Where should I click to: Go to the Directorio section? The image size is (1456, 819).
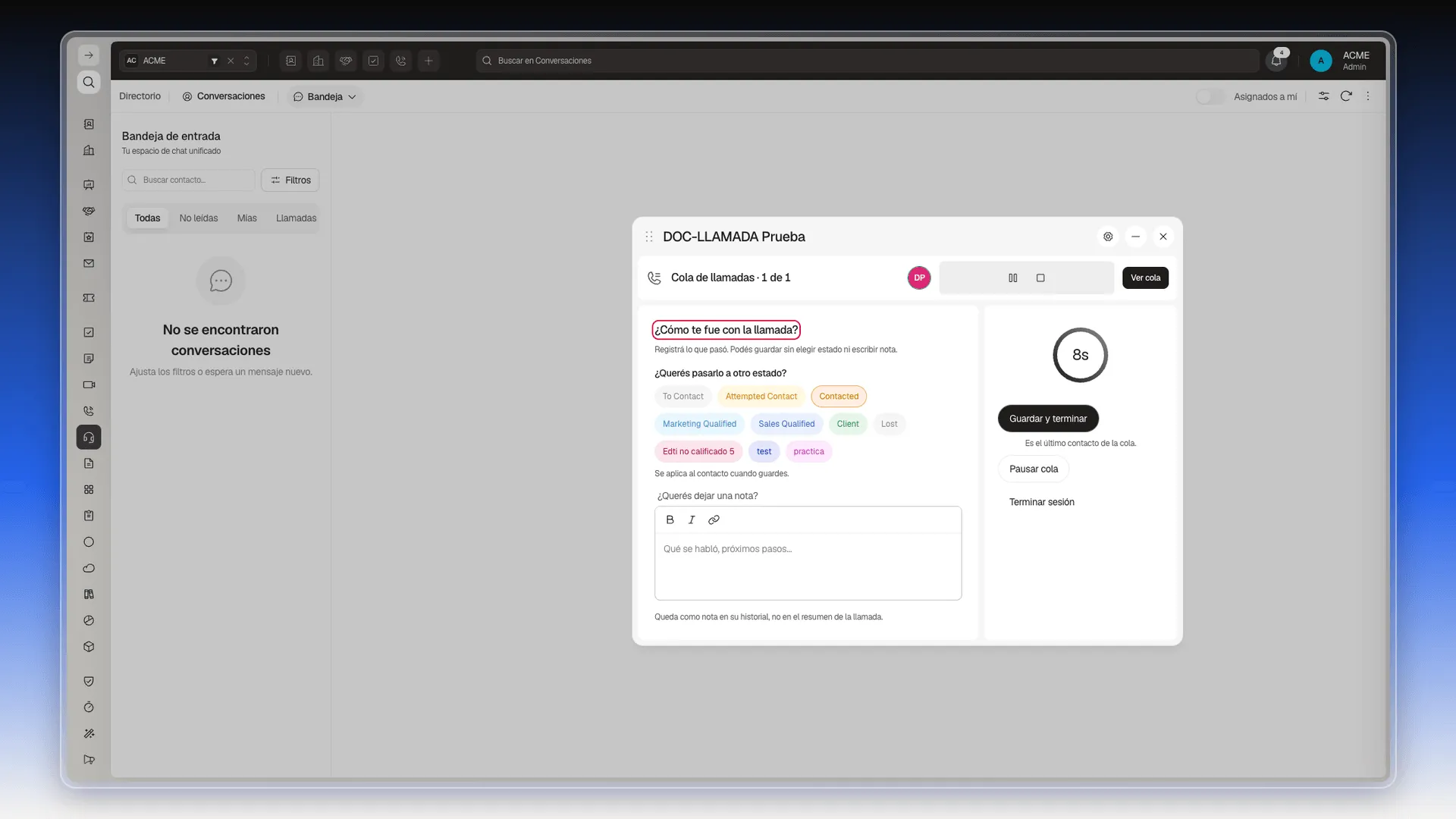point(140,96)
